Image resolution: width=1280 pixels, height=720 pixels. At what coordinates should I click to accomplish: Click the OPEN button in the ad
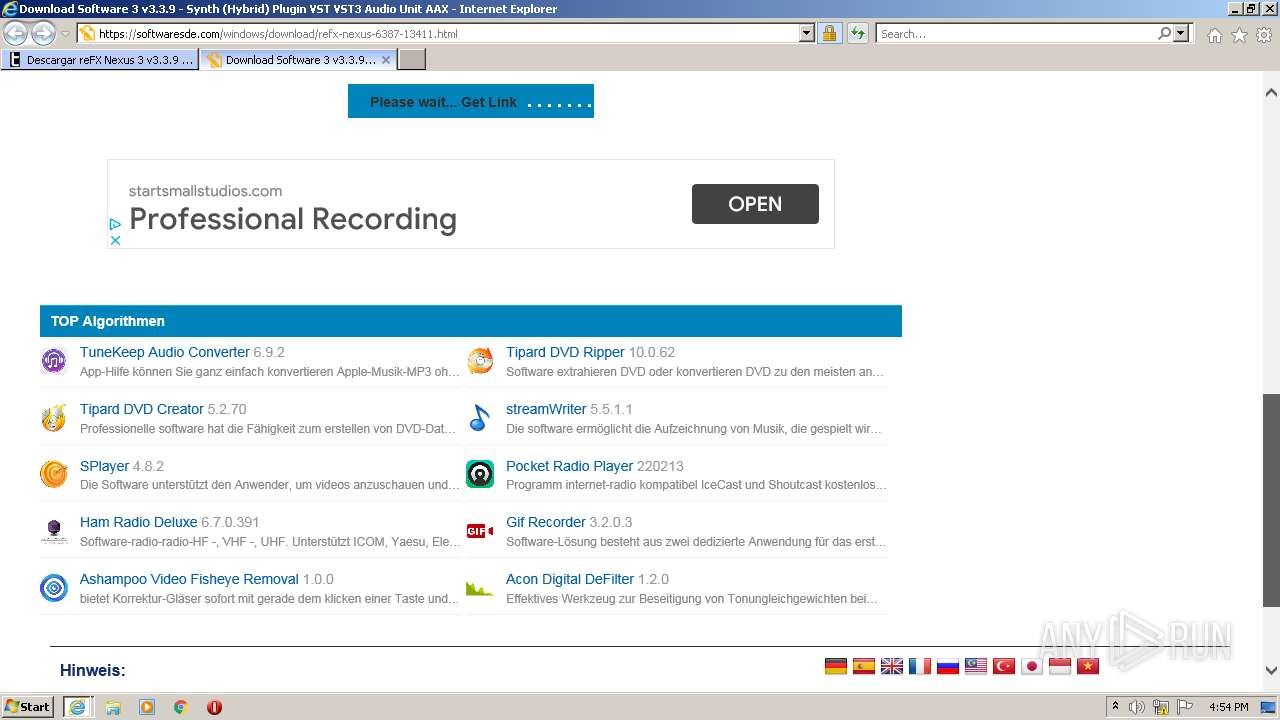(755, 204)
